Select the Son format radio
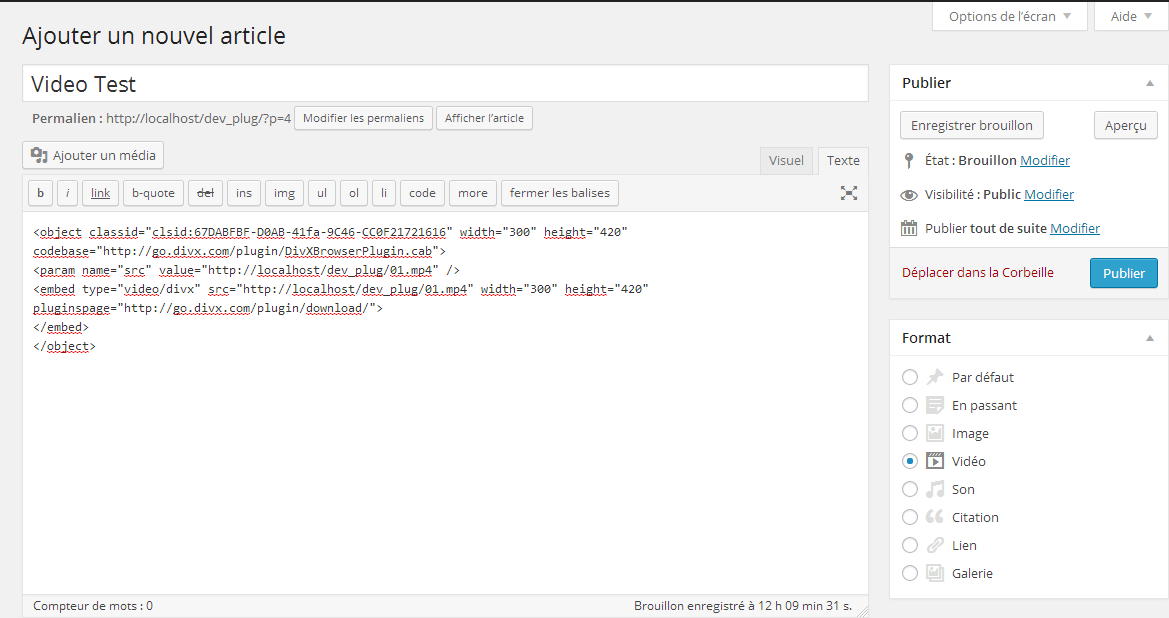Viewport: 1169px width, 618px height. pyautogui.click(x=910, y=489)
